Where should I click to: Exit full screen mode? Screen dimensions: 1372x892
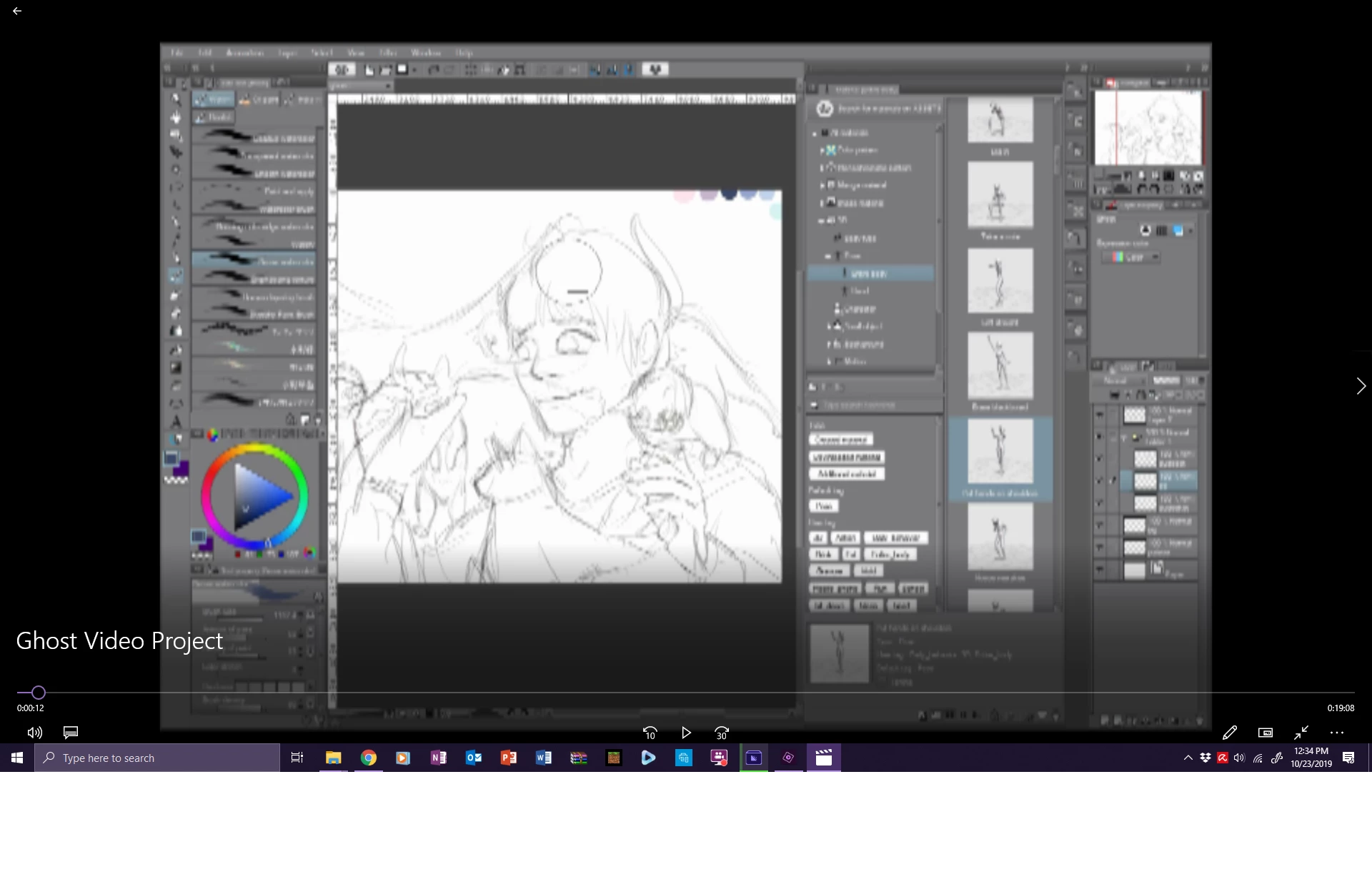(x=1301, y=733)
